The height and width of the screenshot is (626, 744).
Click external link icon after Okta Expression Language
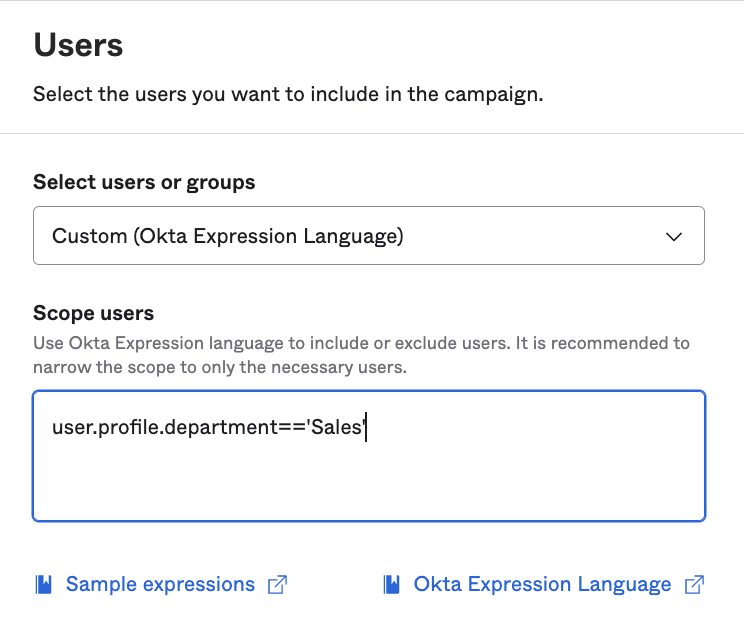click(694, 584)
